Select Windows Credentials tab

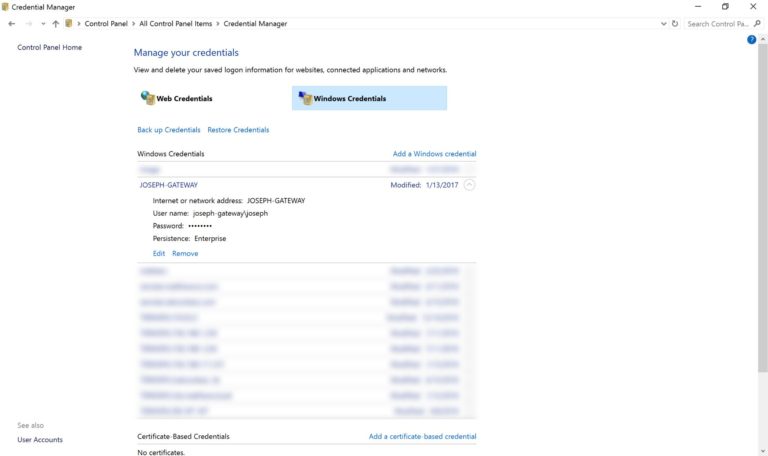click(369, 98)
